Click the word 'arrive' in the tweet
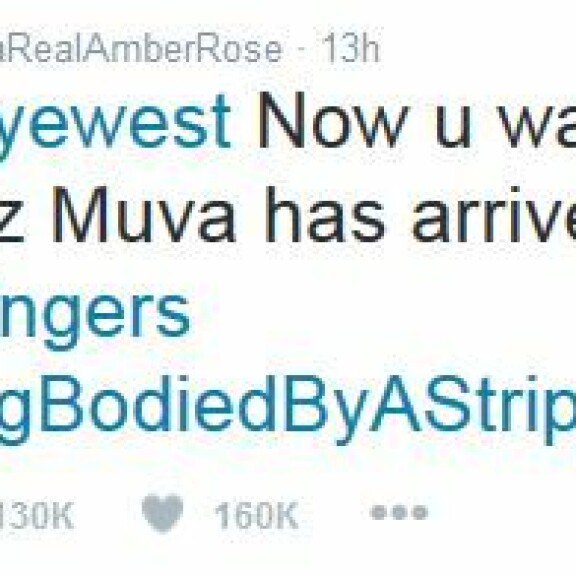Screen dimensions: 576x576 (494, 215)
